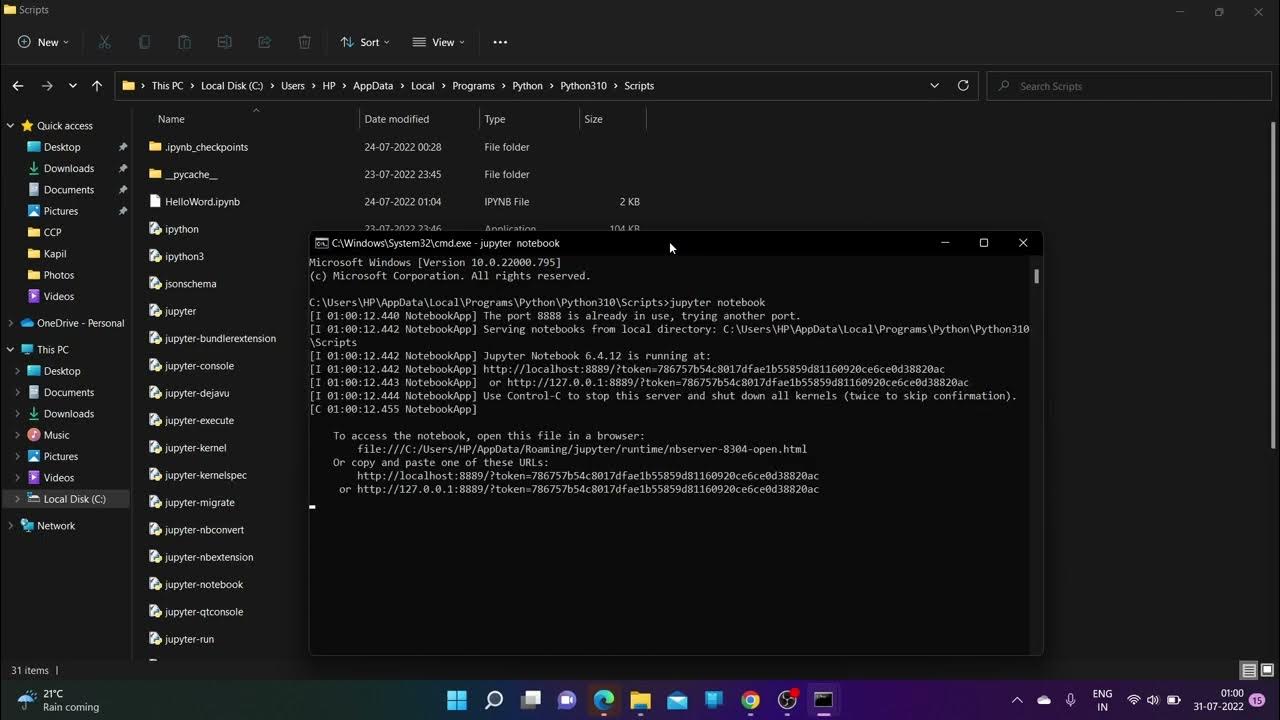Click the Share icon in Explorer toolbar

click(264, 42)
